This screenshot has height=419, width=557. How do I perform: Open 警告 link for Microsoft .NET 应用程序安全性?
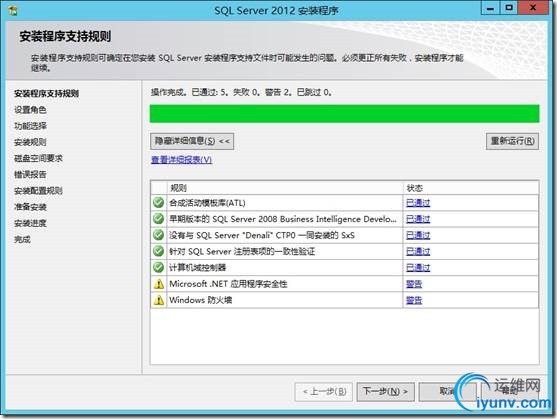pyautogui.click(x=414, y=284)
